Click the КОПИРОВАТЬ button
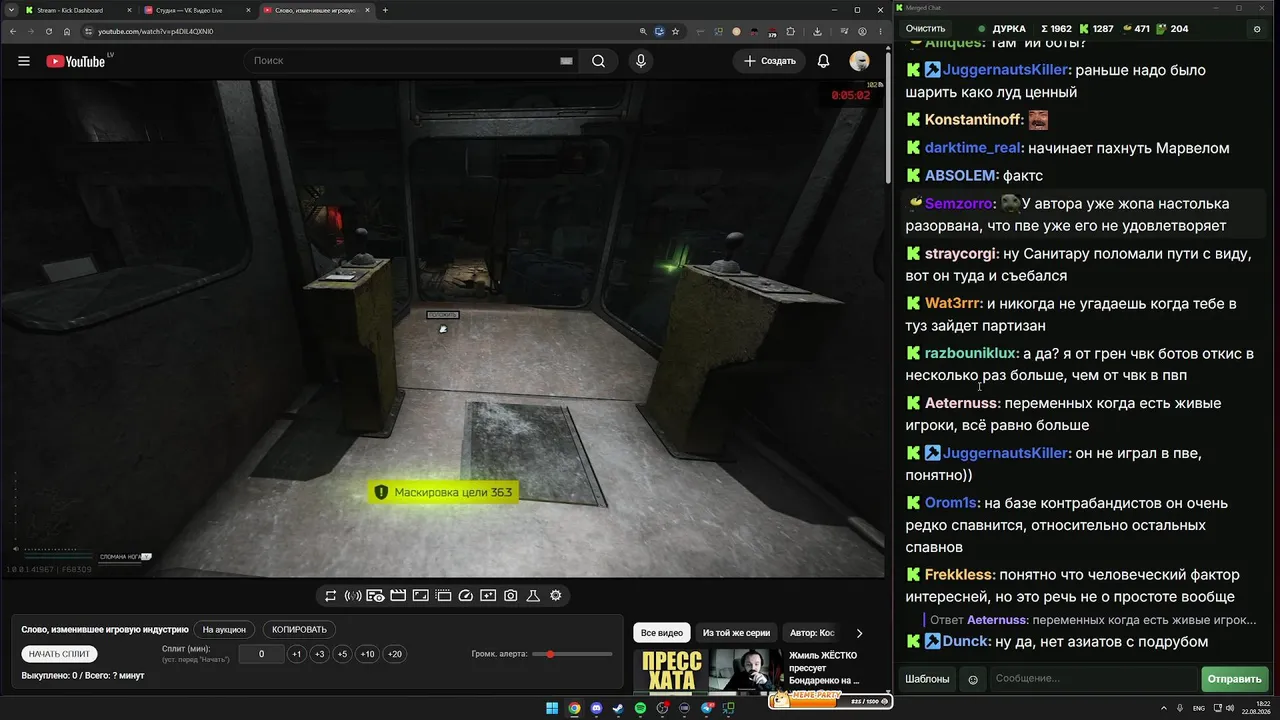Viewport: 1280px width, 720px height. coord(300,630)
